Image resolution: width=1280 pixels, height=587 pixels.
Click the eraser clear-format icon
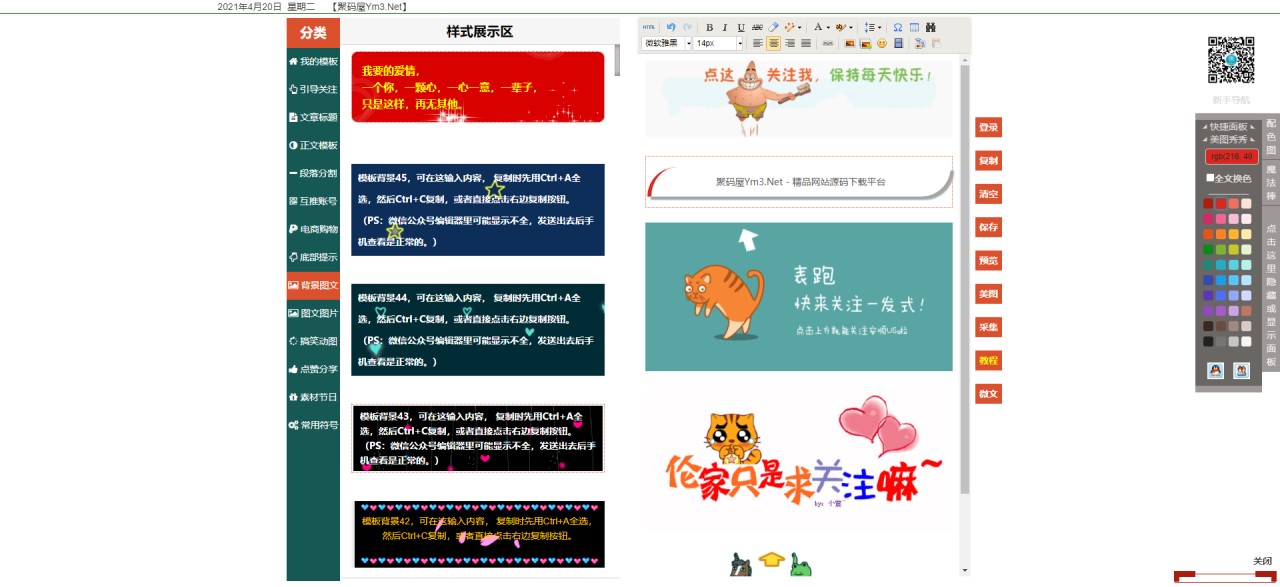pyautogui.click(x=774, y=28)
